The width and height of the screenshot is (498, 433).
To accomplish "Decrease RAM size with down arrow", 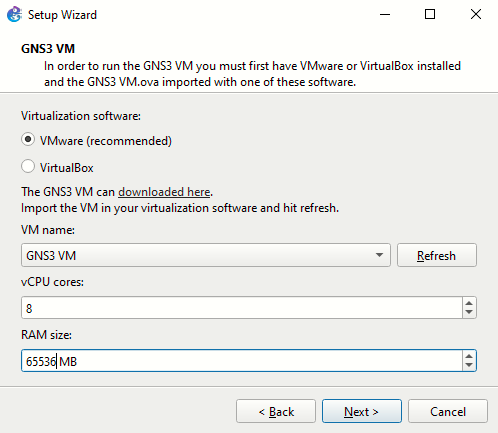I will 469,365.
